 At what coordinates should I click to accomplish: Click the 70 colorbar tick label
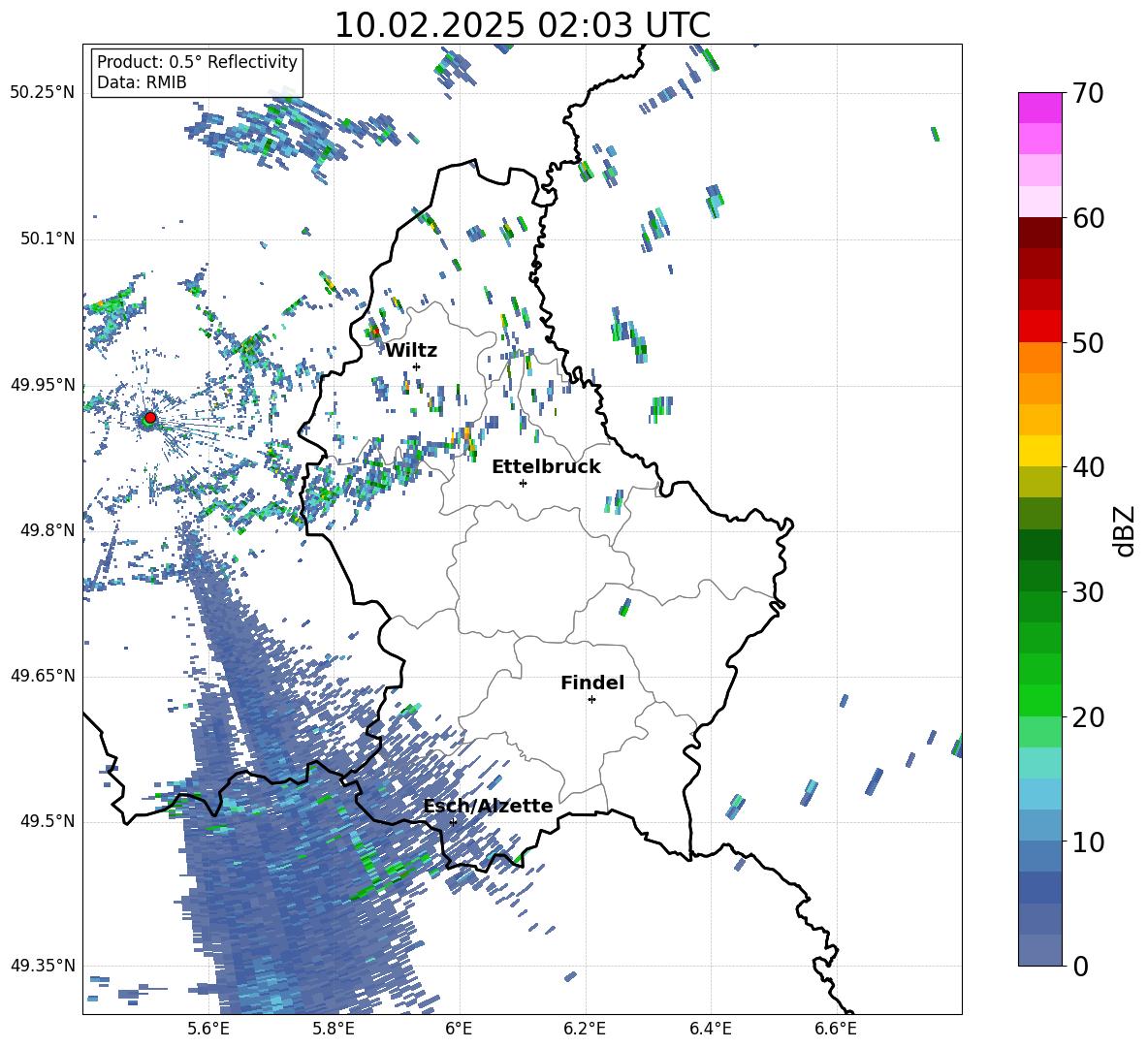pos(1088,94)
